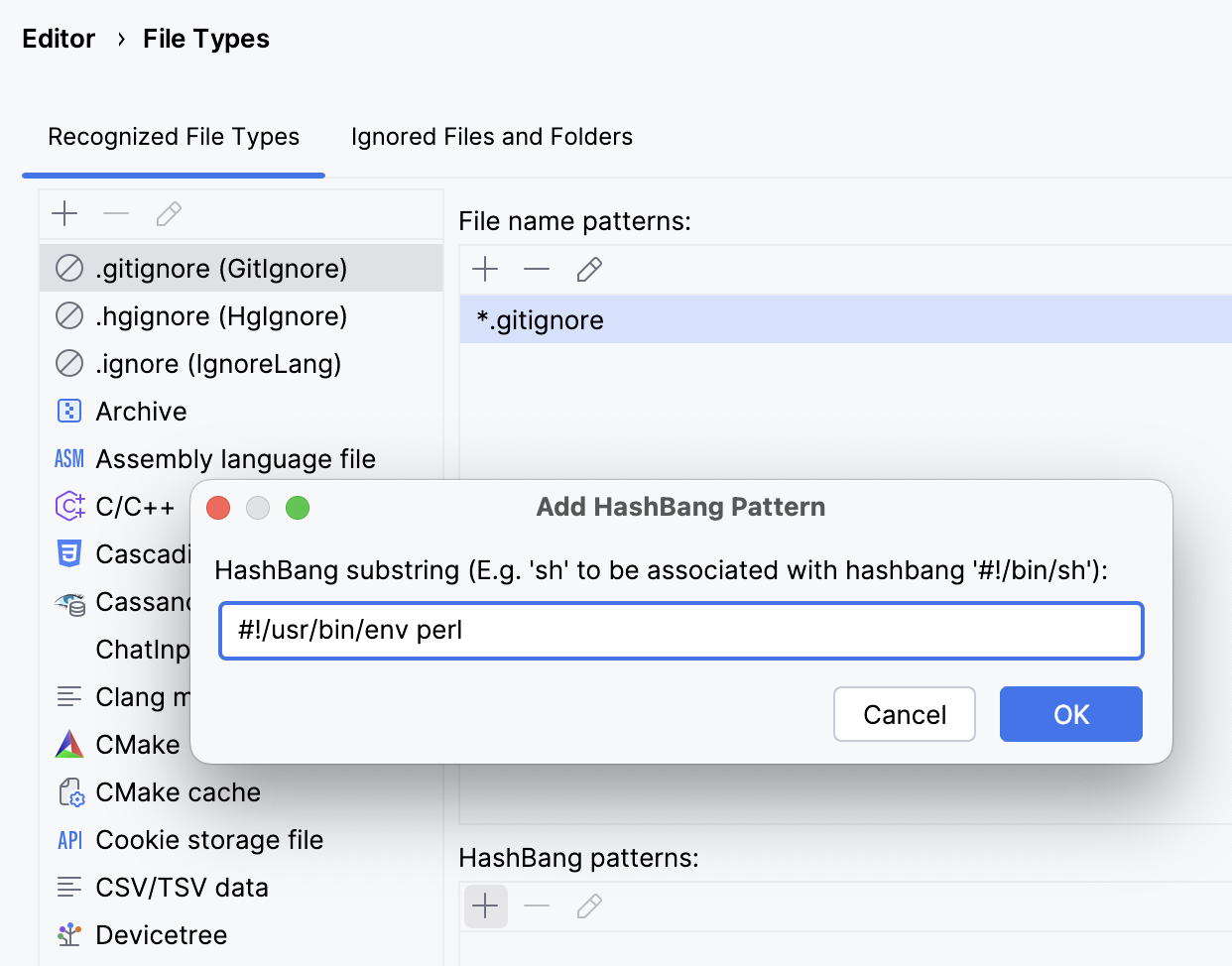1232x966 pixels.
Task: Cancel the Add HashBang Pattern dialog
Action: (904, 714)
